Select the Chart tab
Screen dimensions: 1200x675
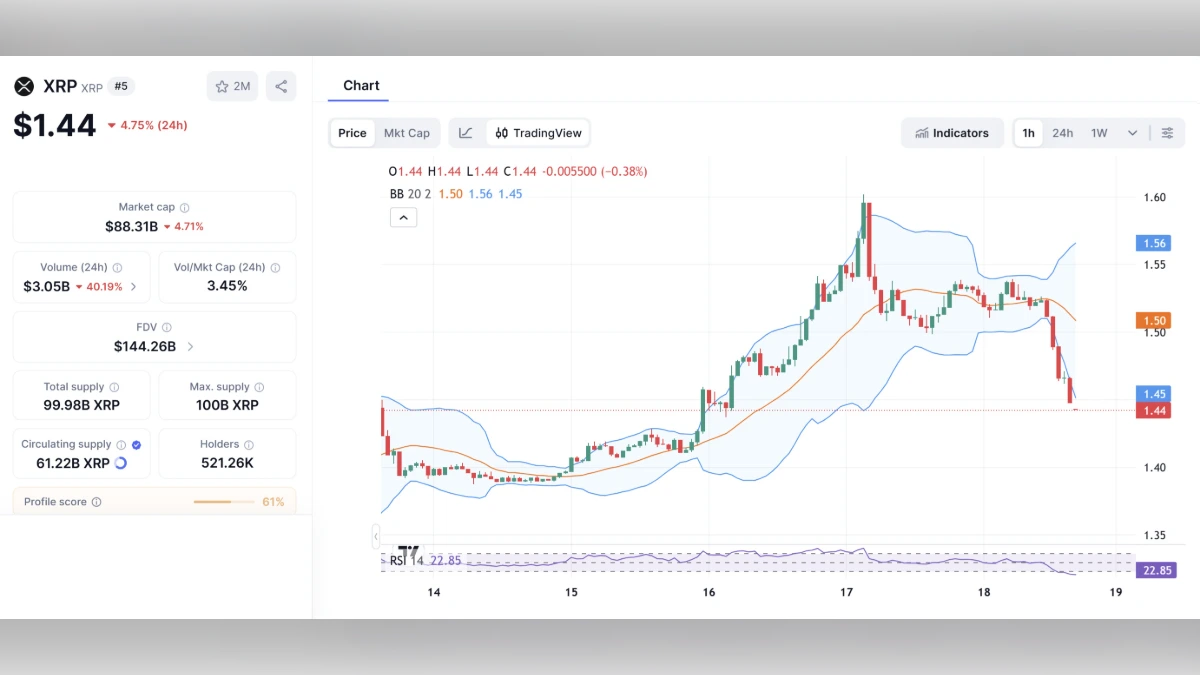point(361,85)
